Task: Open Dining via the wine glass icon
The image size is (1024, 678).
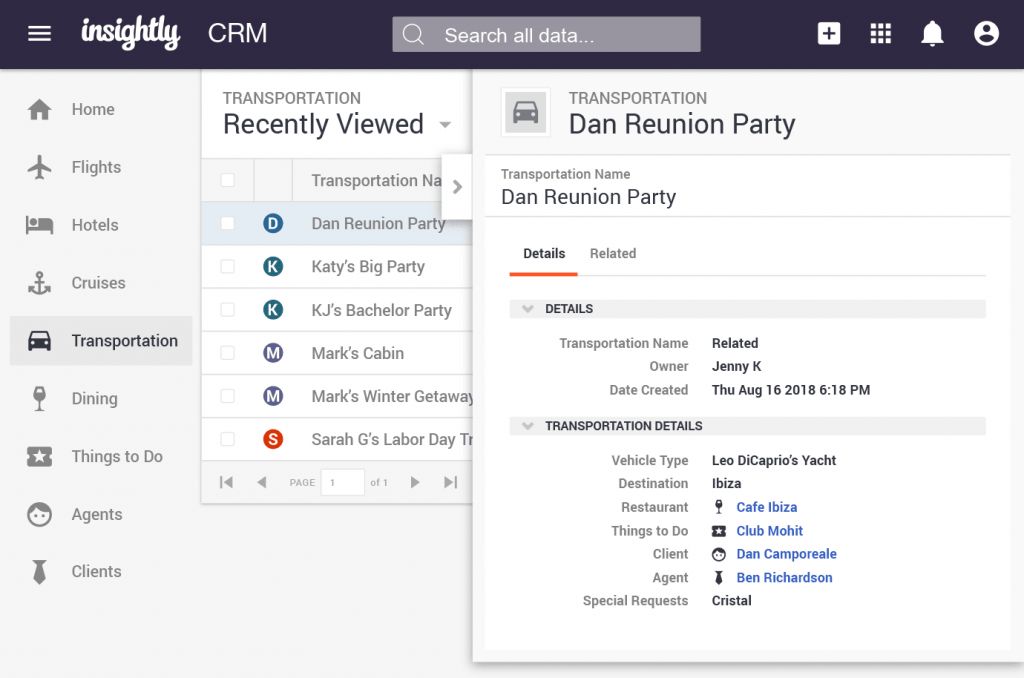Action: [x=39, y=399]
